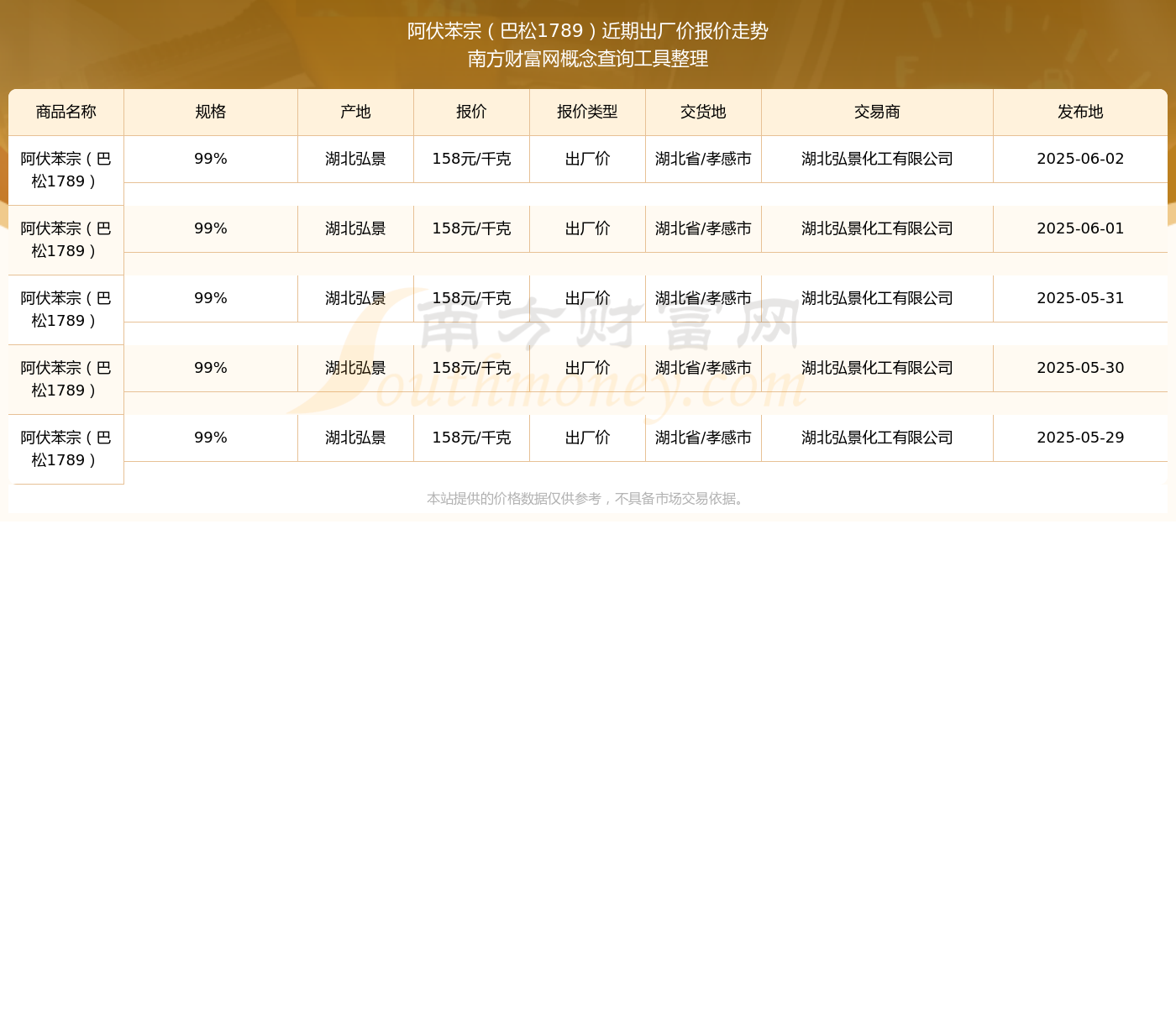This screenshot has width=1176, height=1012.
Task: Click the 158元/千克 price in 2025-05-30 row
Action: click(x=471, y=368)
